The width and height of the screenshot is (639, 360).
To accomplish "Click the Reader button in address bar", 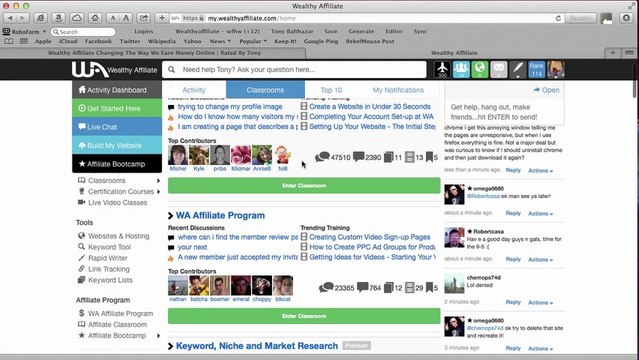I will click(580, 18).
